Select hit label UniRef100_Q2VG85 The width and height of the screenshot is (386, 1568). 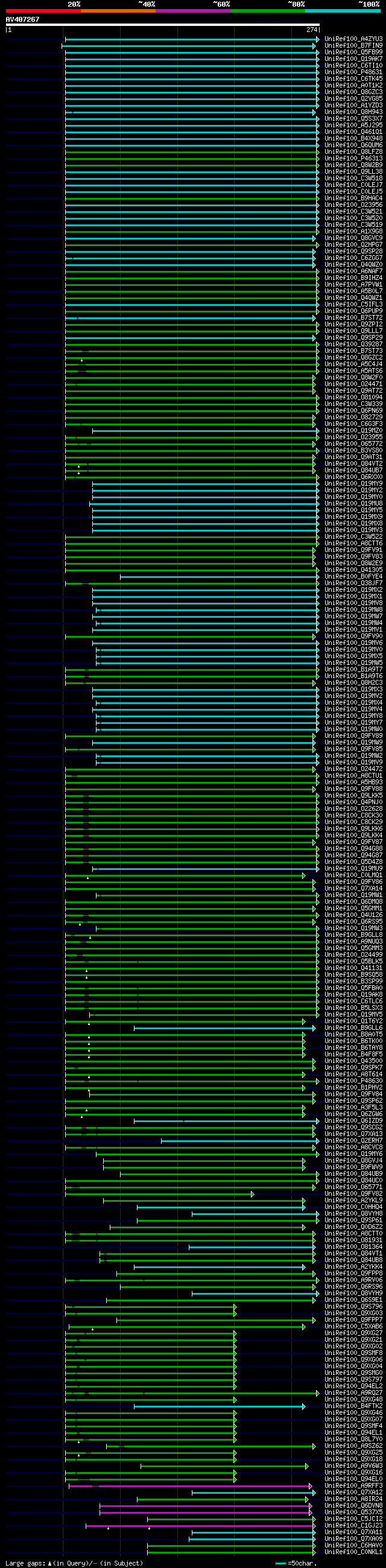pos(353,98)
